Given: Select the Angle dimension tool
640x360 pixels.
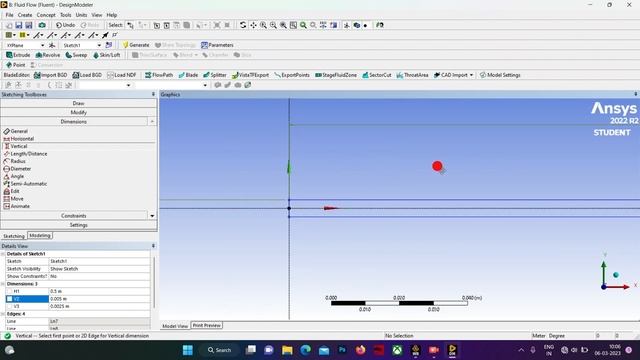Looking at the screenshot, I should 14,176.
